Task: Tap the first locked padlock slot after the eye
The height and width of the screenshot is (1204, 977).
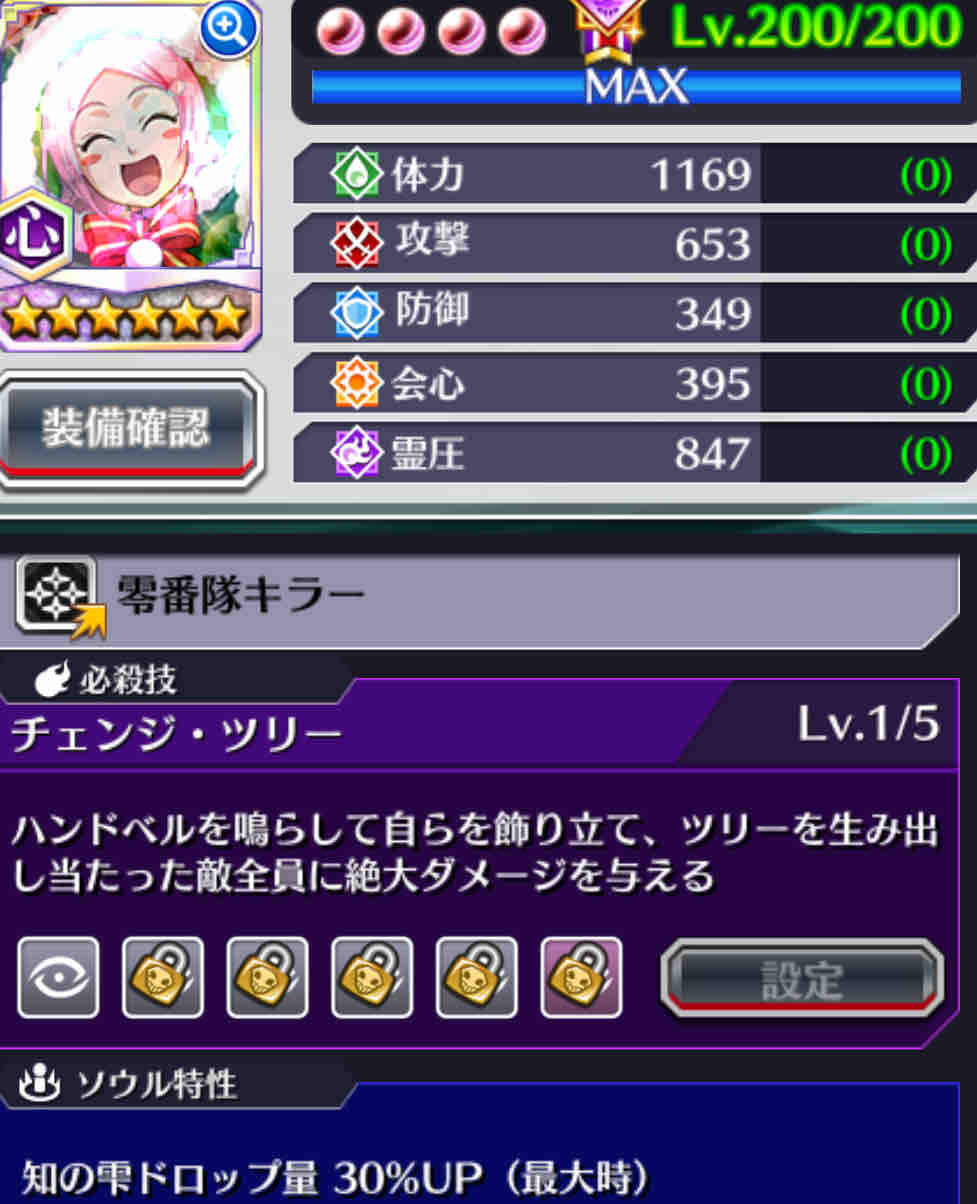Action: [163, 977]
